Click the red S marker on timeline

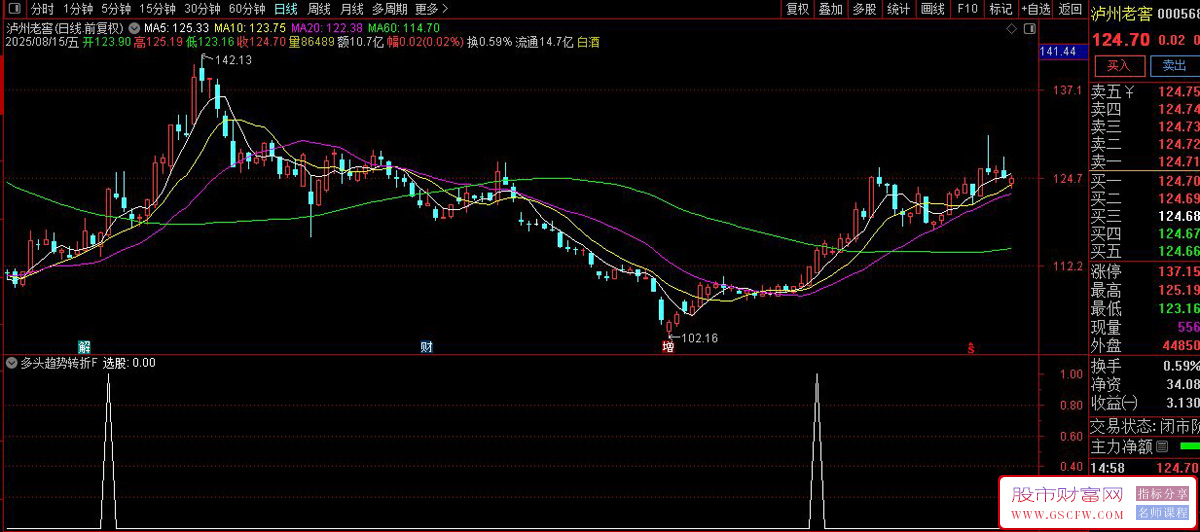coord(969,348)
